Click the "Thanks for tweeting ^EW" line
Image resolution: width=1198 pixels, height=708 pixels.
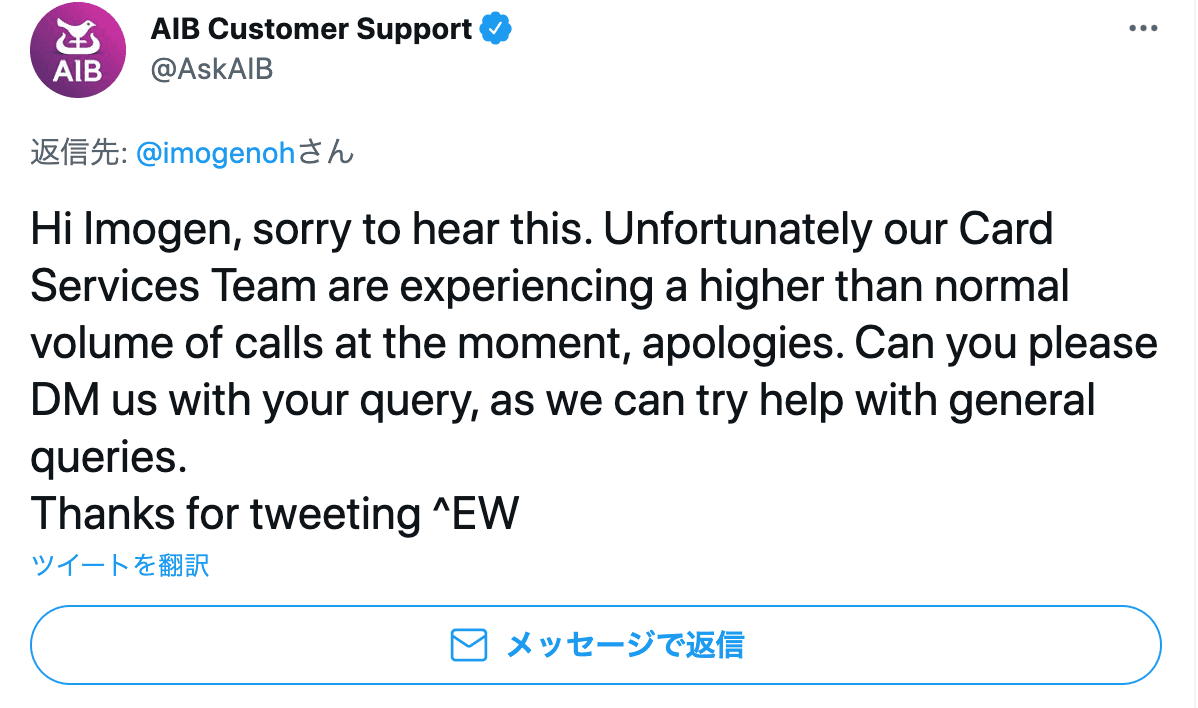(x=275, y=514)
